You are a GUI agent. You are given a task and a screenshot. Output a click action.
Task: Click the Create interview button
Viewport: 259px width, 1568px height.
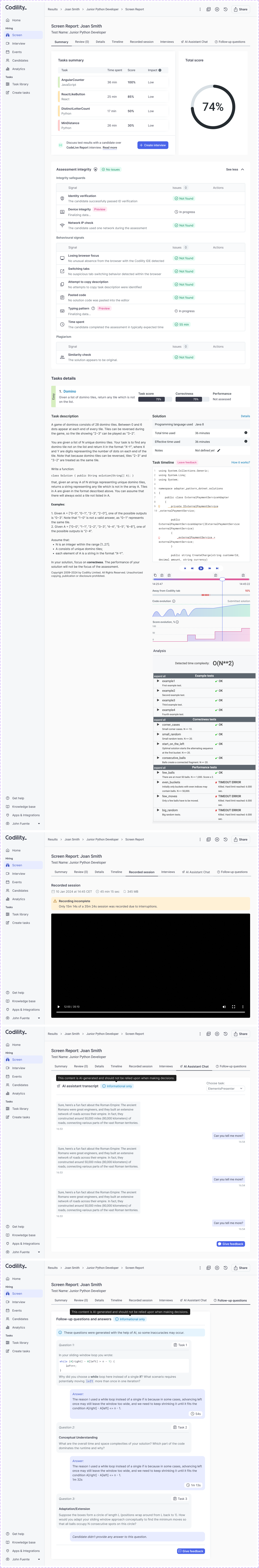click(153, 145)
